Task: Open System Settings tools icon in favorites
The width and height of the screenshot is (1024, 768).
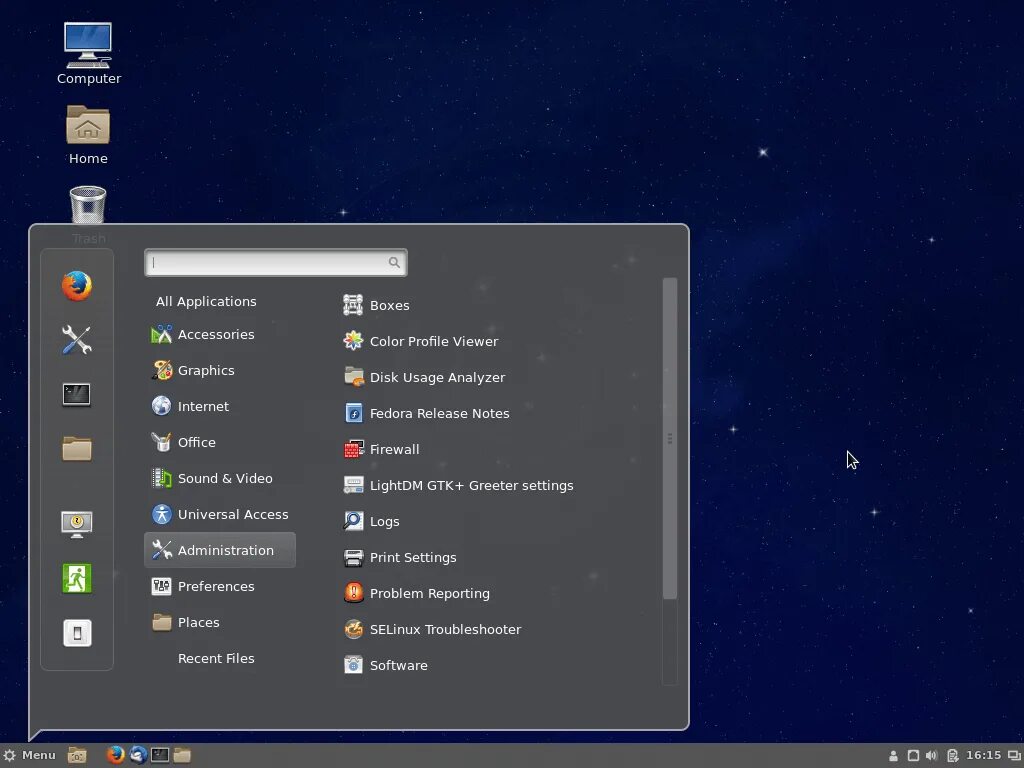Action: point(76,340)
